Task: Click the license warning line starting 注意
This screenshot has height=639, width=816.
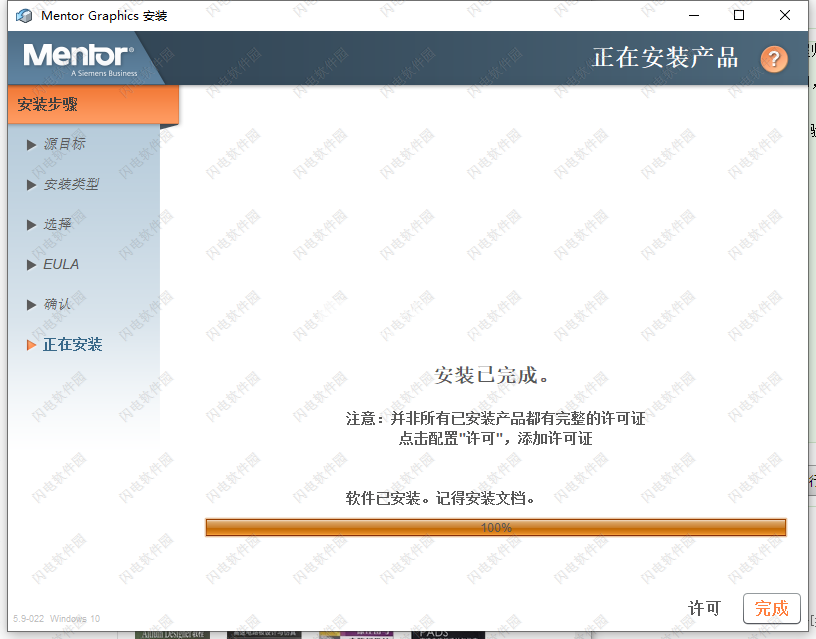Action: (495, 418)
